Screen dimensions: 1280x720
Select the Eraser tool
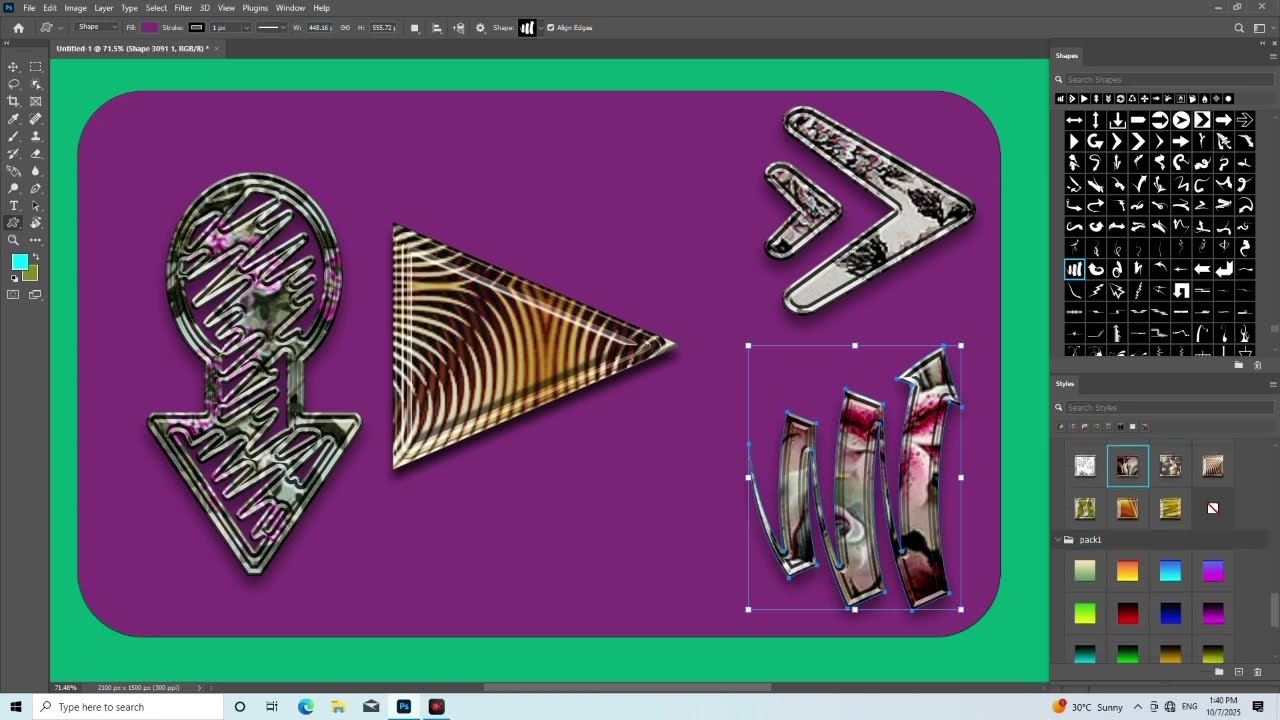tap(36, 153)
